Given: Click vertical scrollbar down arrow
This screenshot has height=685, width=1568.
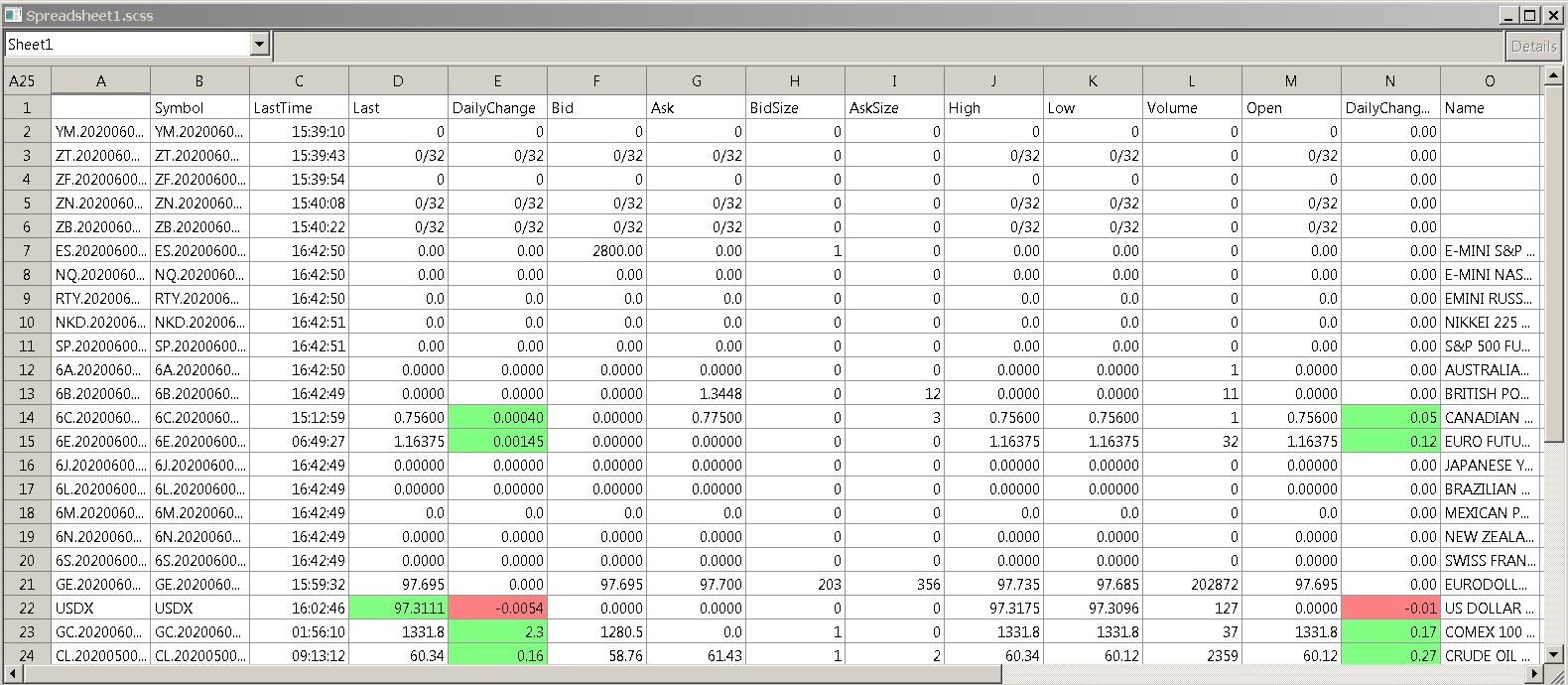Looking at the screenshot, I should [x=1554, y=654].
